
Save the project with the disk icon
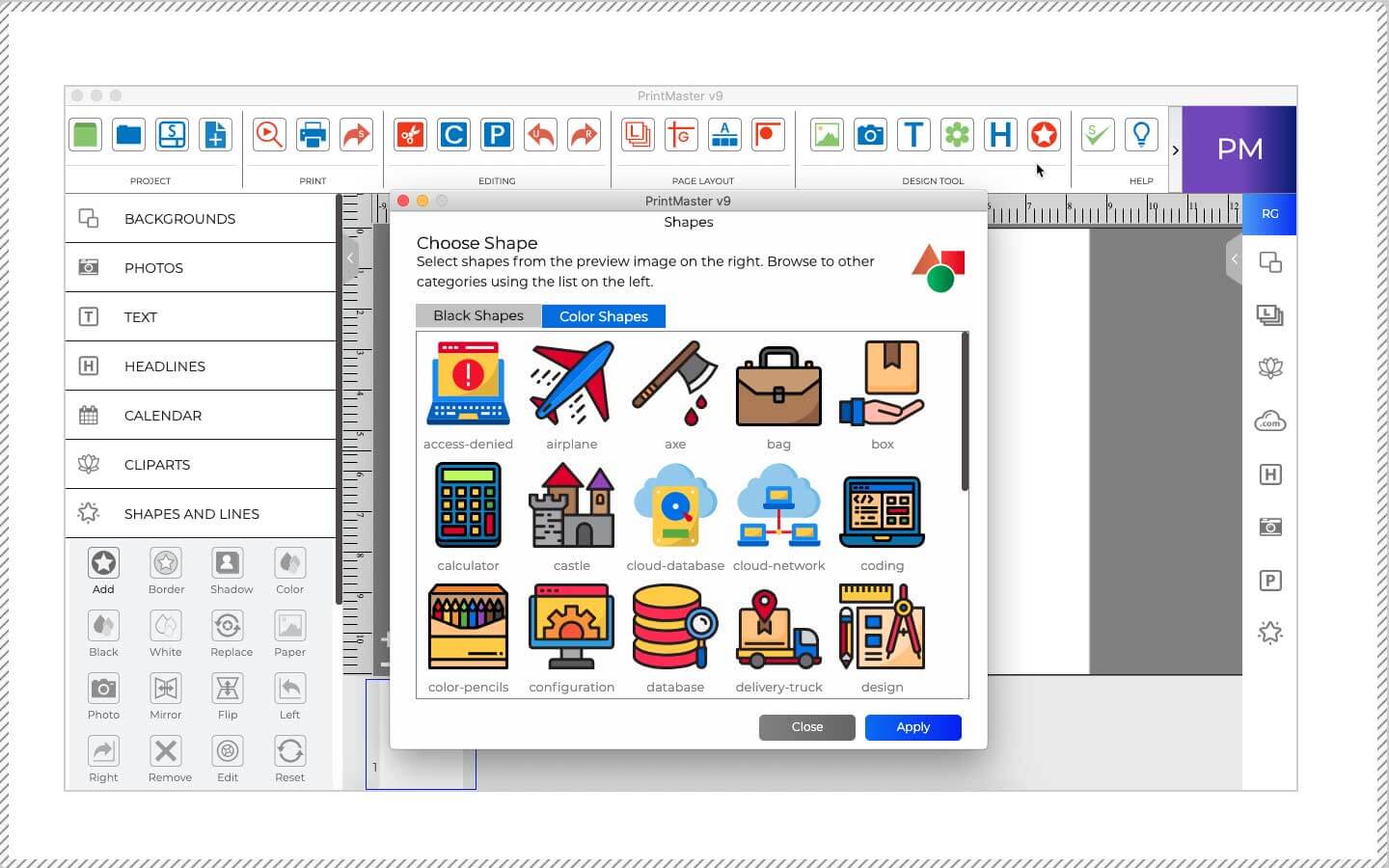[x=172, y=135]
